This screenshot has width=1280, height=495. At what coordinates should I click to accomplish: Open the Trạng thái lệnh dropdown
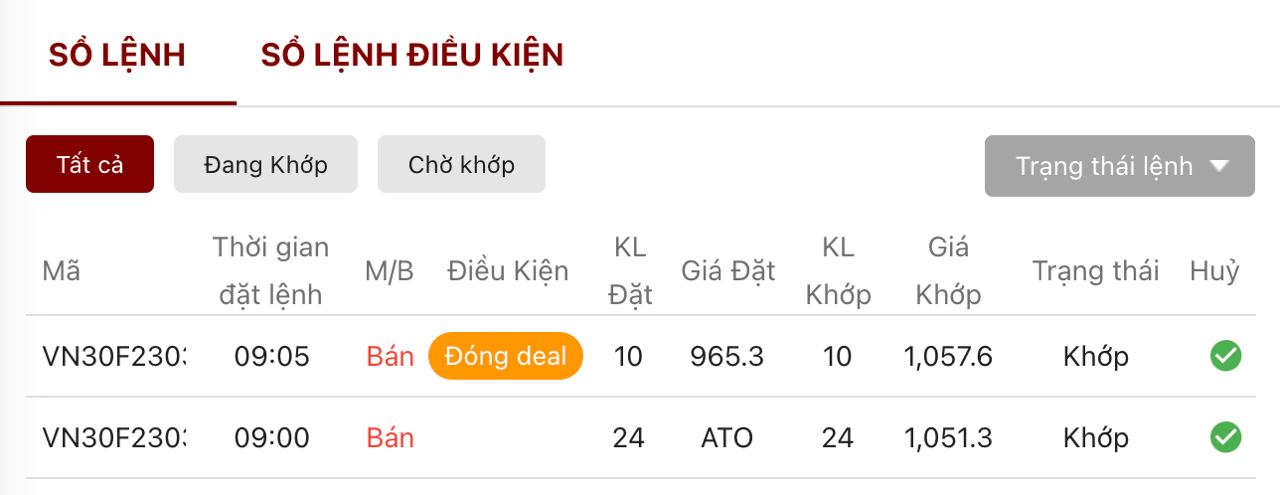coord(1104,166)
